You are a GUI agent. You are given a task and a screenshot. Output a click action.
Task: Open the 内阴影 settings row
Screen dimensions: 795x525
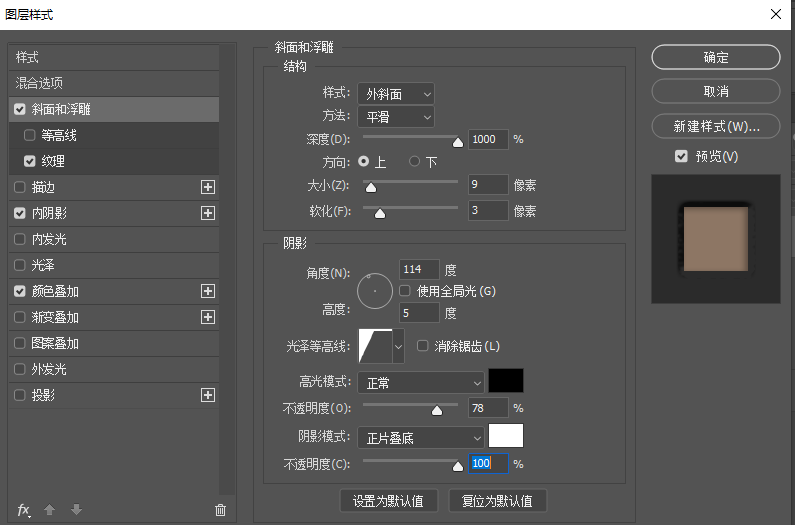(114, 213)
